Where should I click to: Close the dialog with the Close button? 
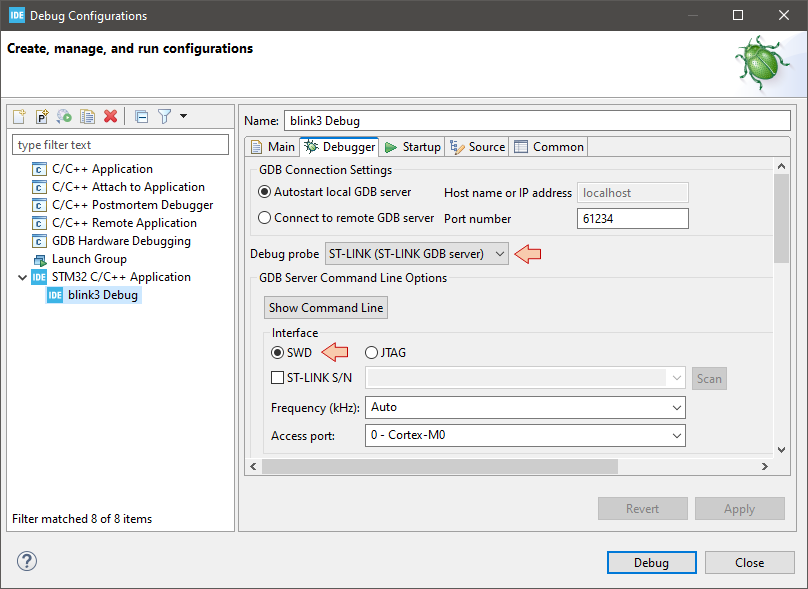749,562
